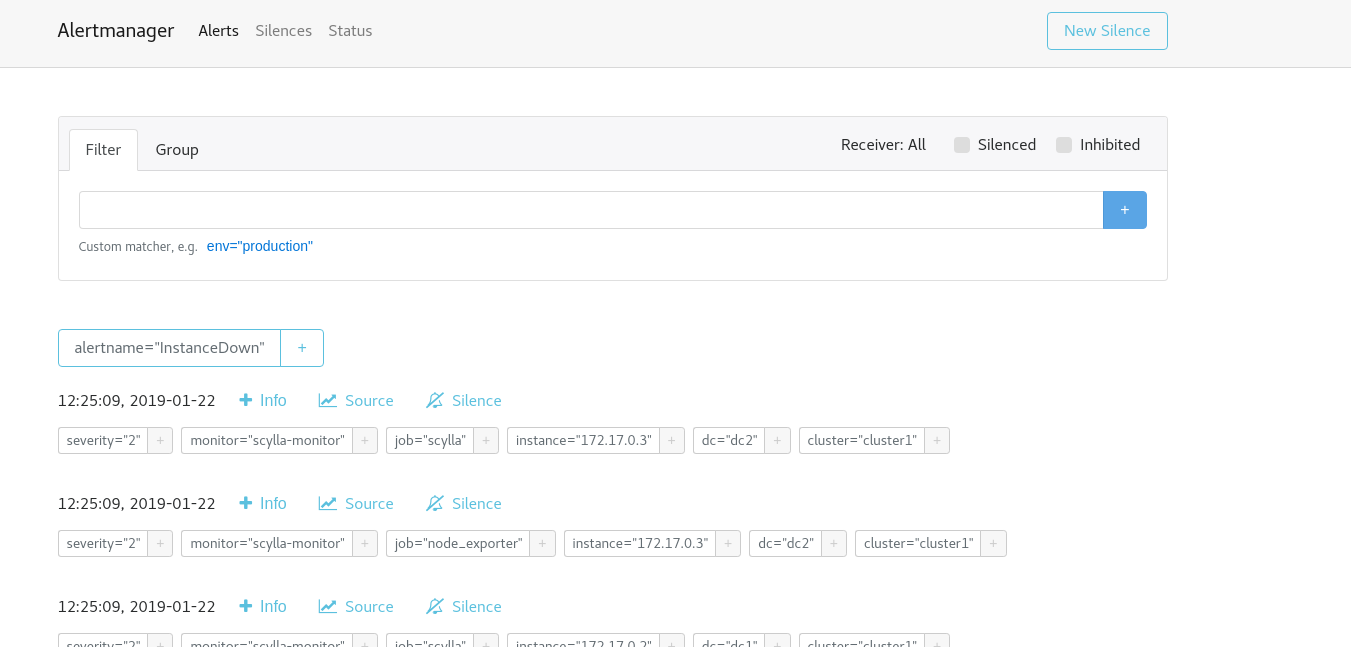Click the custom matcher input field

[589, 210]
